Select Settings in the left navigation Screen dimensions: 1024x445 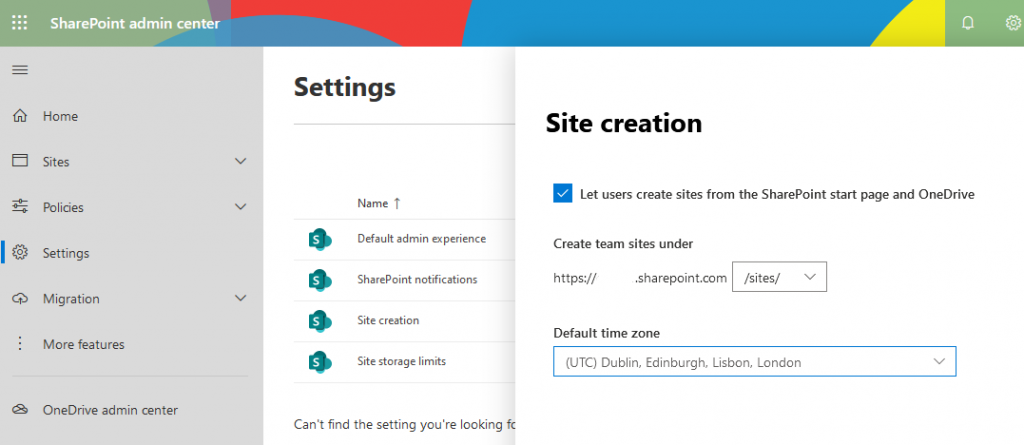(66, 253)
